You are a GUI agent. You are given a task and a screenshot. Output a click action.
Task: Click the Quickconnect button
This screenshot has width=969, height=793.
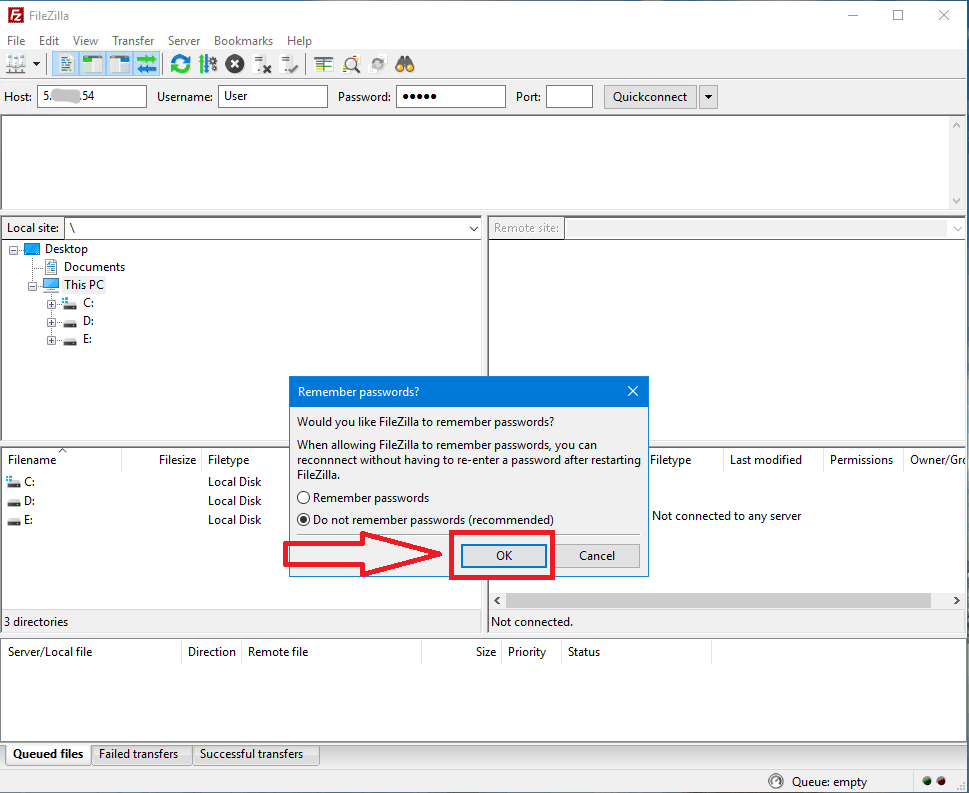(x=649, y=96)
